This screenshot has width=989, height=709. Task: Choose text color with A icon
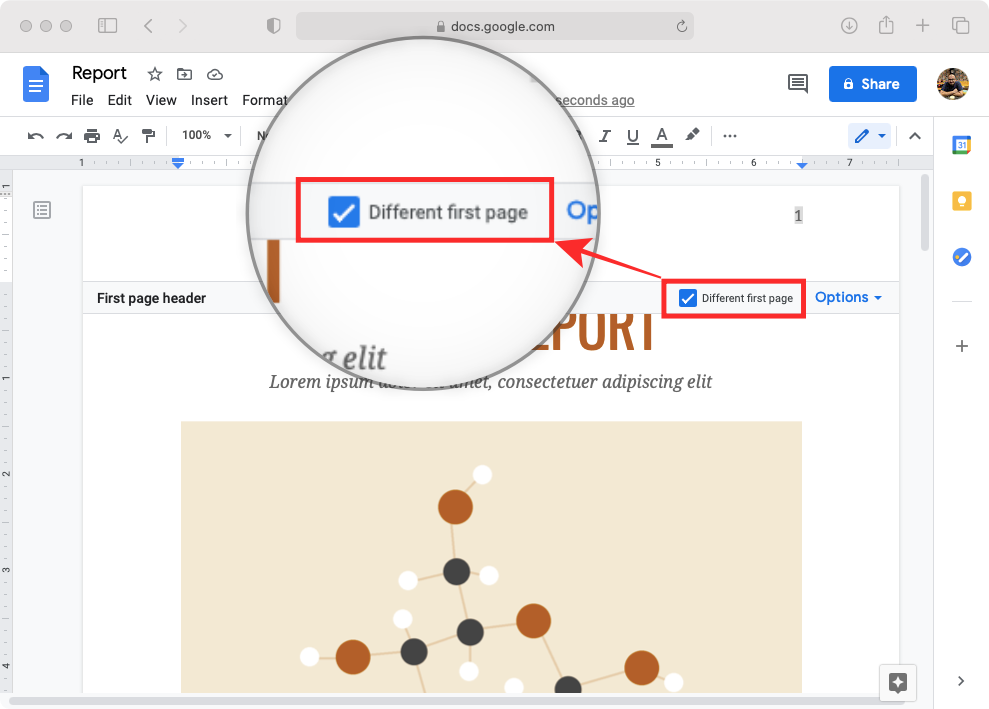point(661,136)
